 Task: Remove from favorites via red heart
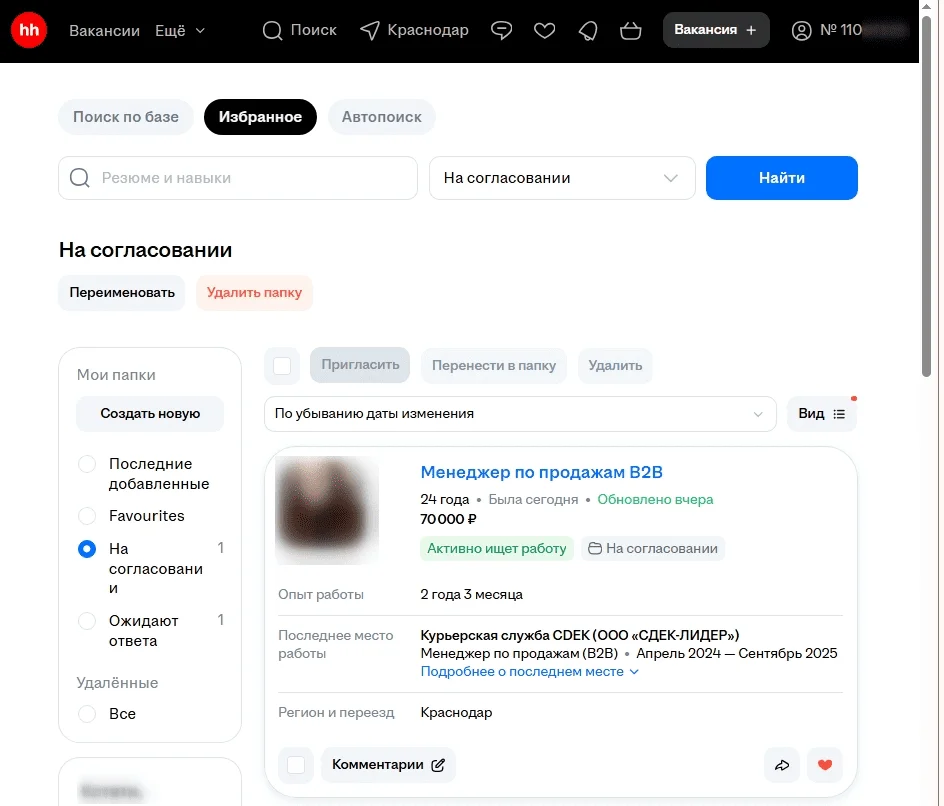(825, 765)
